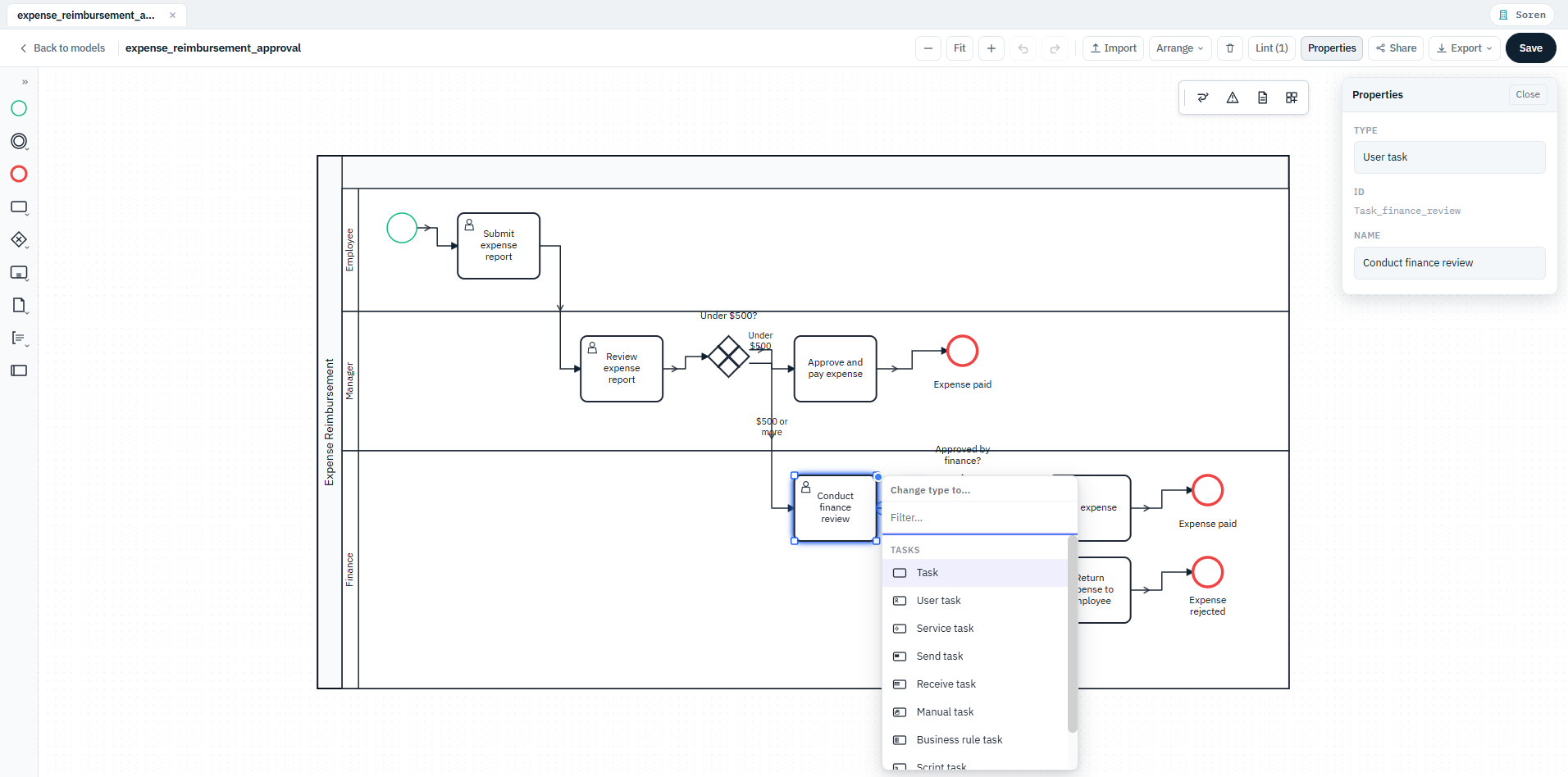The image size is (1568, 777).
Task: Click the delete trash icon in toolbar
Action: click(x=1229, y=48)
